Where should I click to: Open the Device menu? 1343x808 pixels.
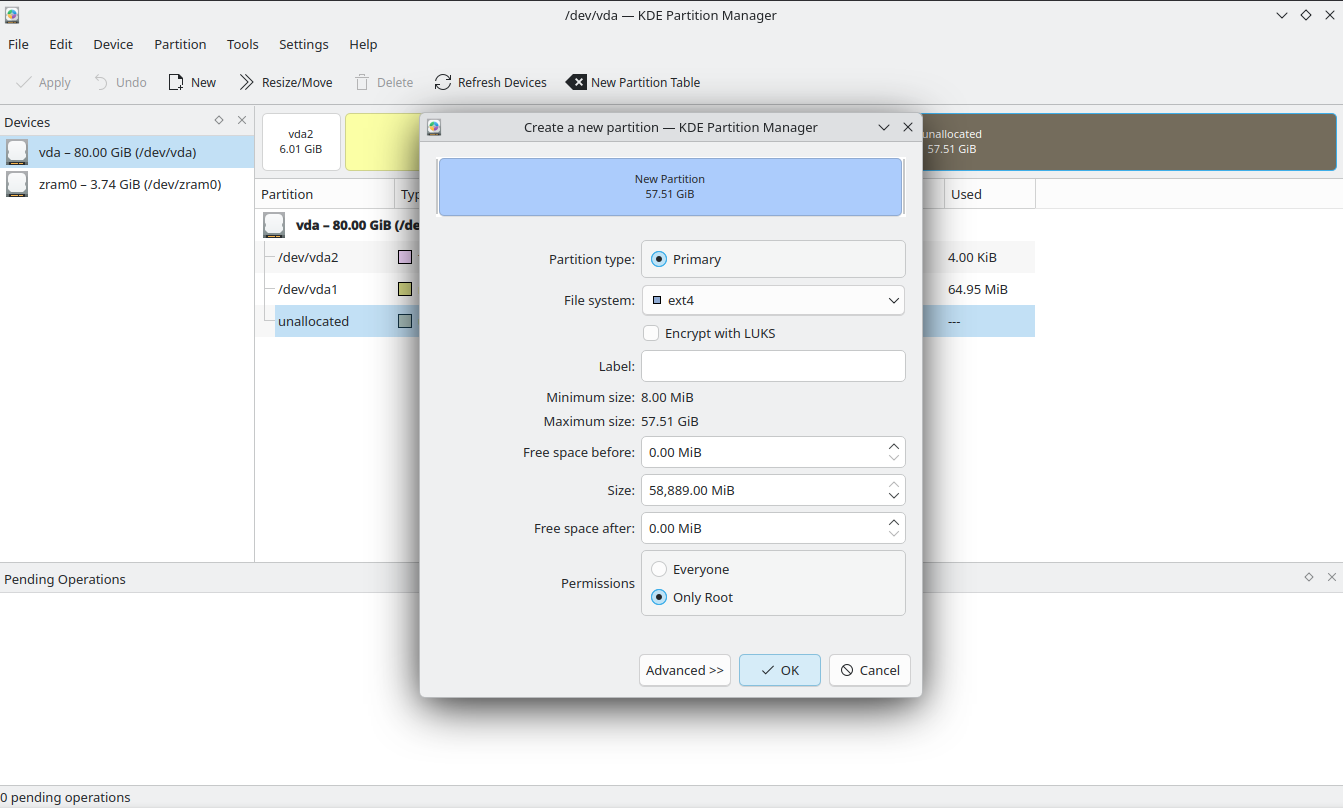pos(113,44)
